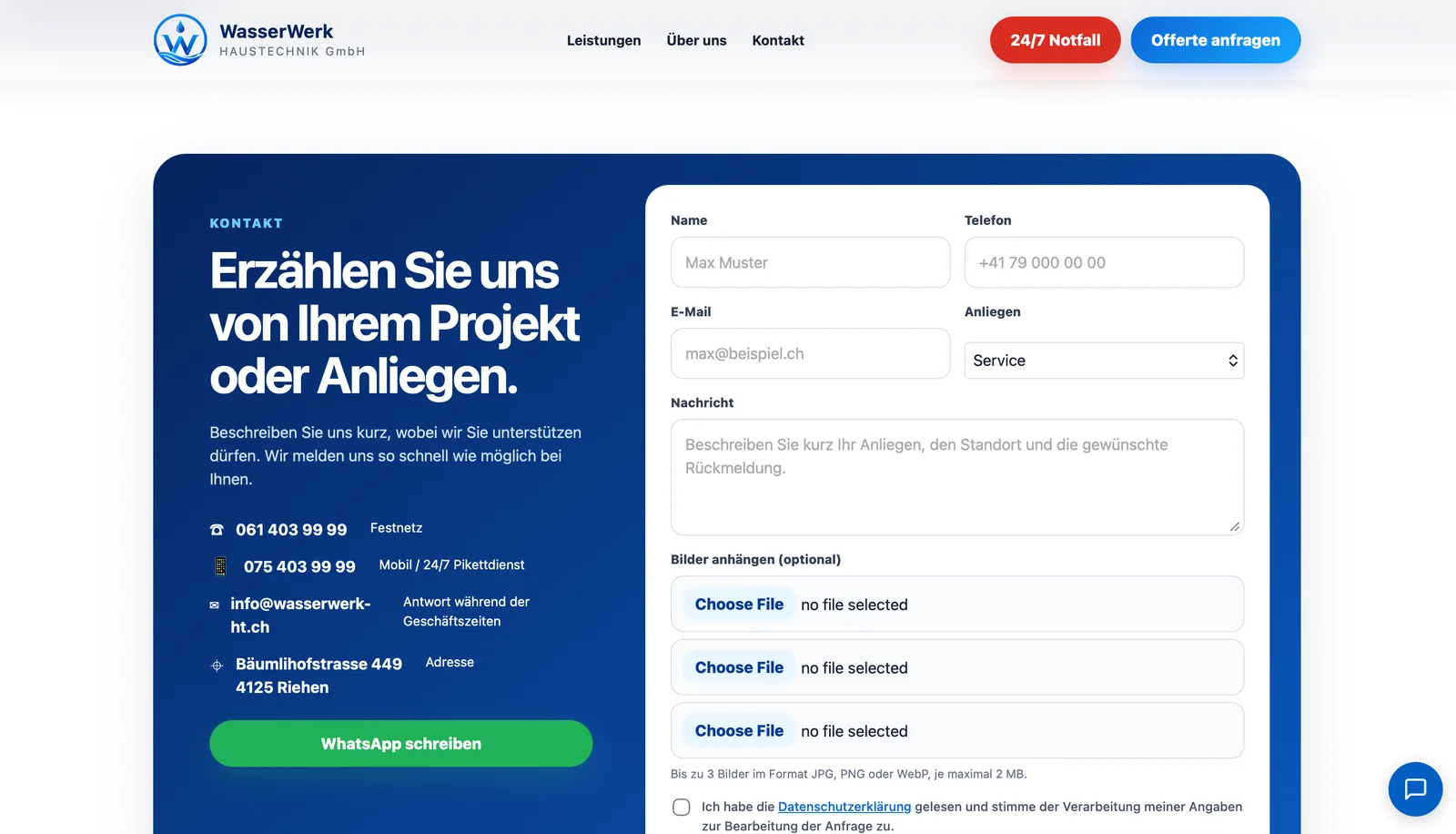Click the third Choose File button
Image resolution: width=1456 pixels, height=834 pixels.
coord(739,731)
